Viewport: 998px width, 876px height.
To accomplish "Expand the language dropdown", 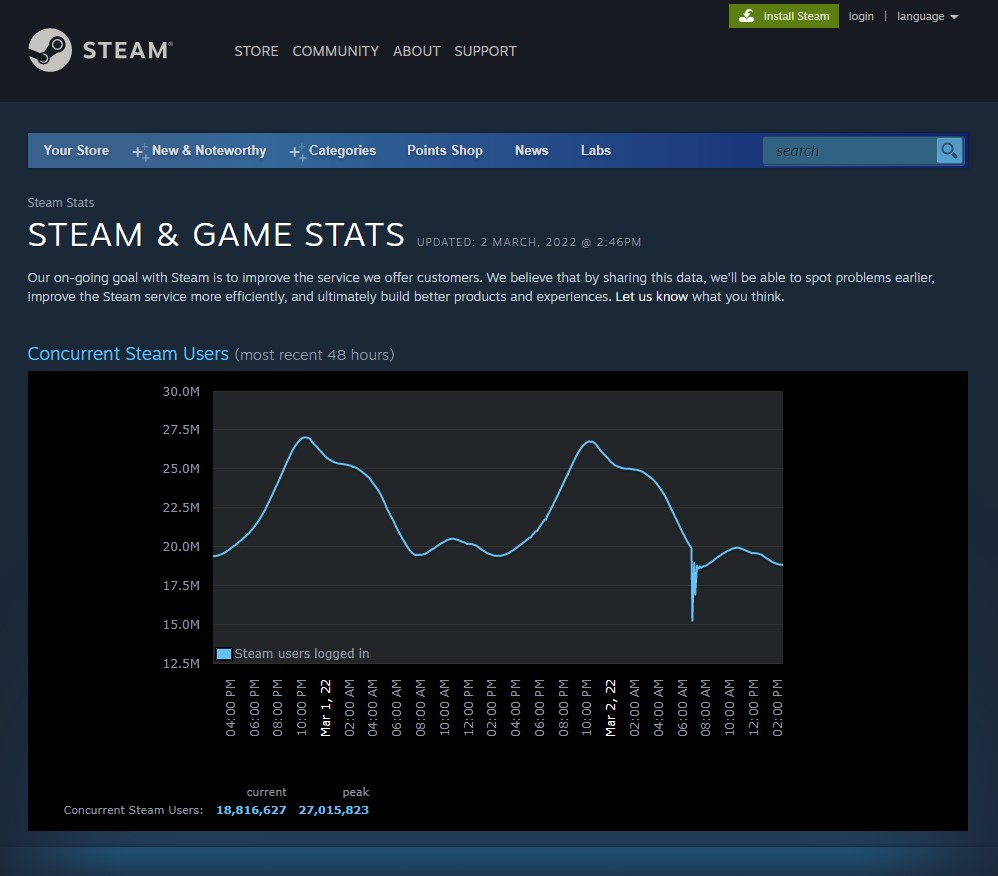I will click(927, 16).
